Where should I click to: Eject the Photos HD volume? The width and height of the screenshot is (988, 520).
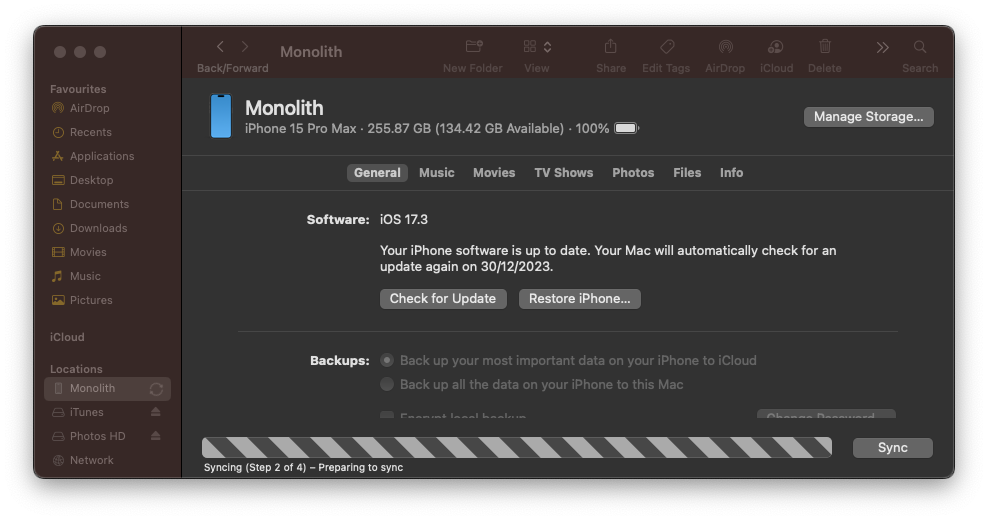[x=156, y=436]
